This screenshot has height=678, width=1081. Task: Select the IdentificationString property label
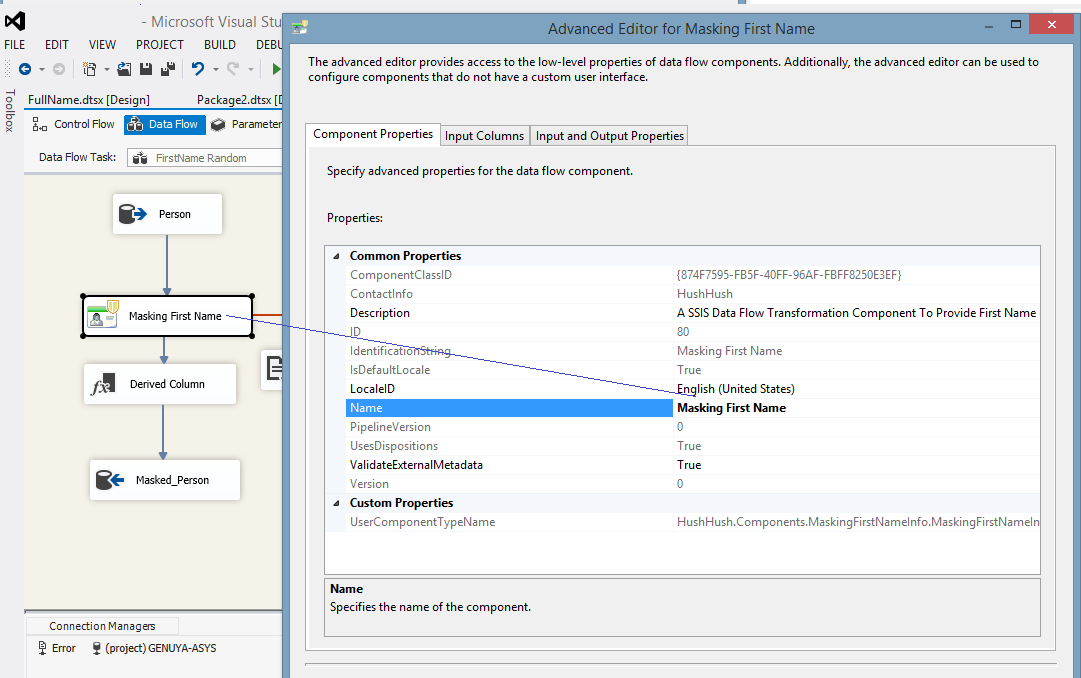[400, 351]
